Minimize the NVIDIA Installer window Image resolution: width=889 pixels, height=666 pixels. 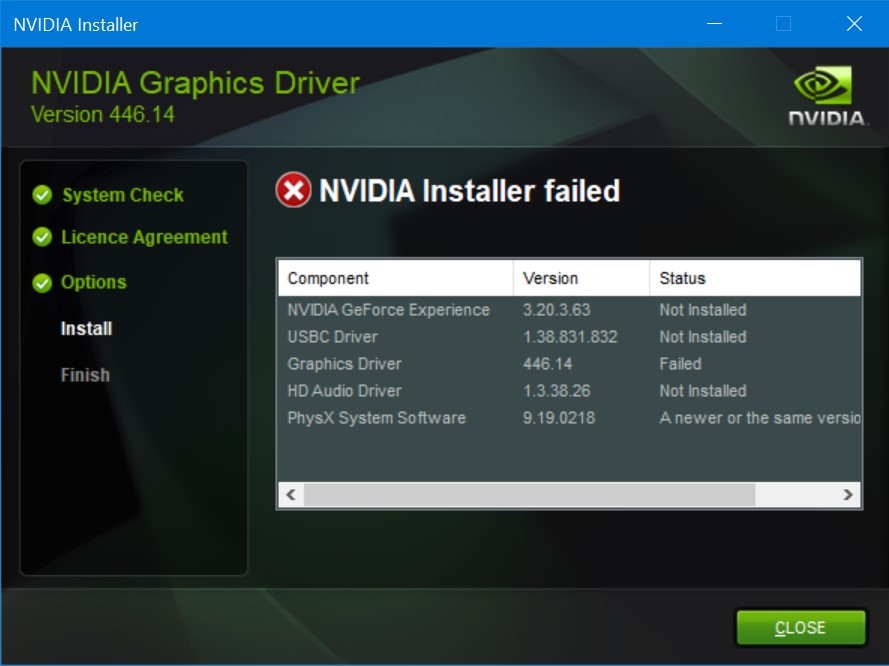714,24
